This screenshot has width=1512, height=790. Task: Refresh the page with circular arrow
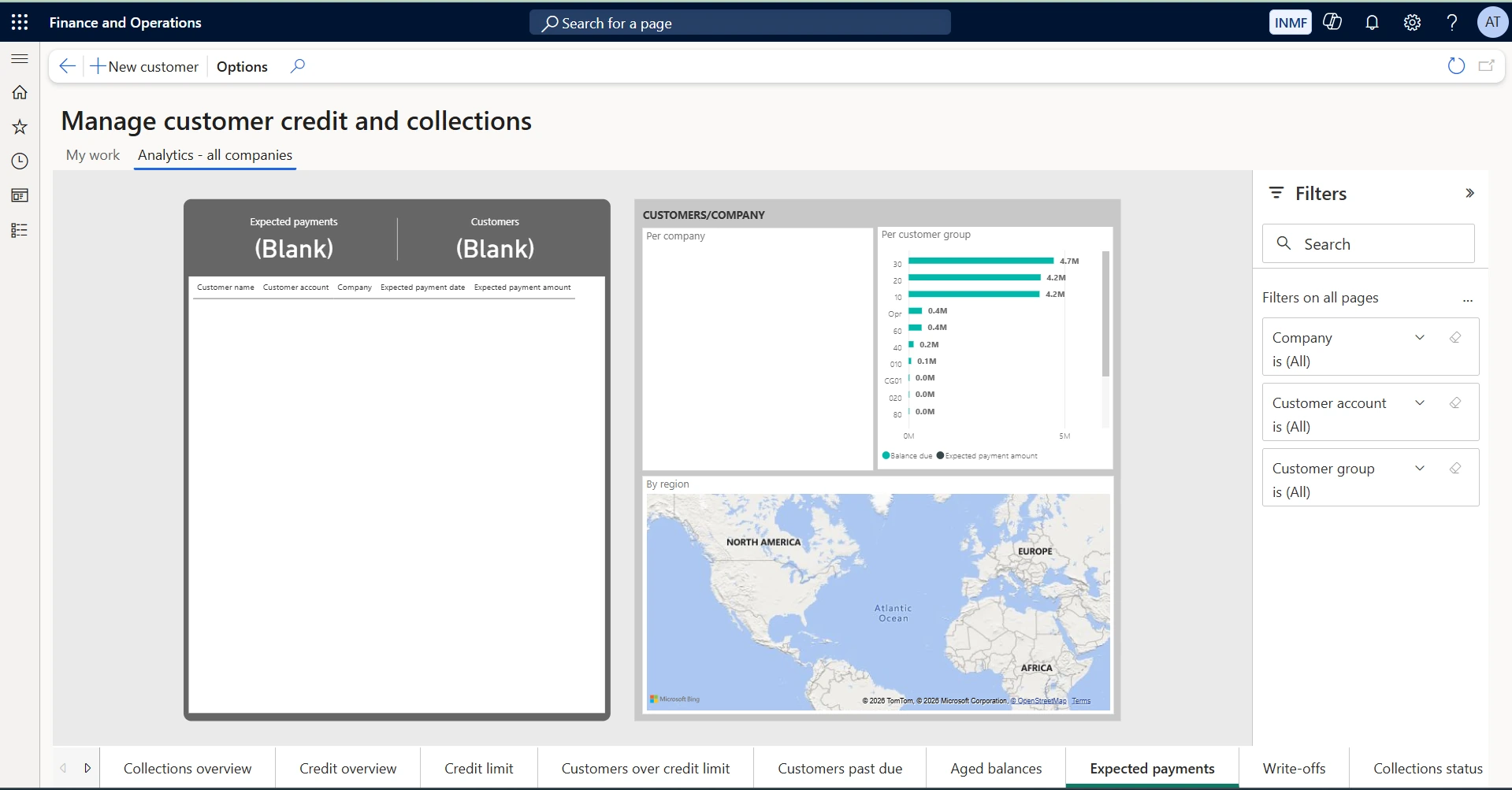pyautogui.click(x=1456, y=66)
